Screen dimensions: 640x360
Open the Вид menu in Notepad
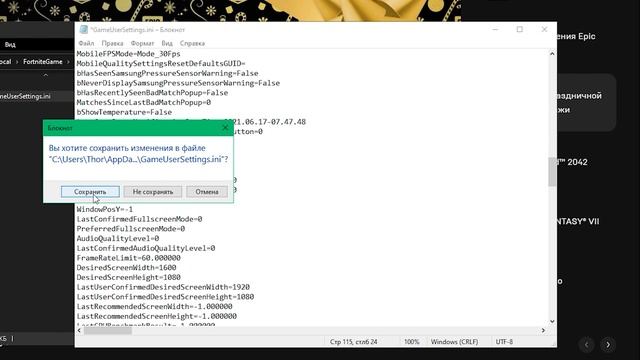click(x=167, y=43)
